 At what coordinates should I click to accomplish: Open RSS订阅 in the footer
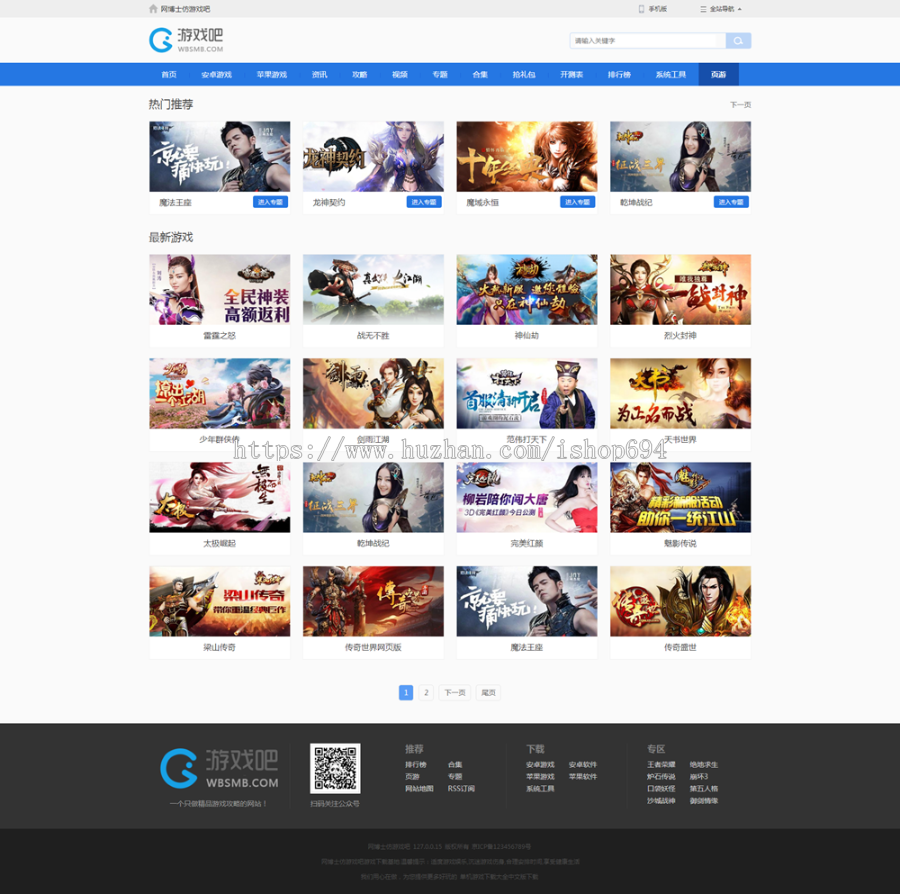(461, 788)
